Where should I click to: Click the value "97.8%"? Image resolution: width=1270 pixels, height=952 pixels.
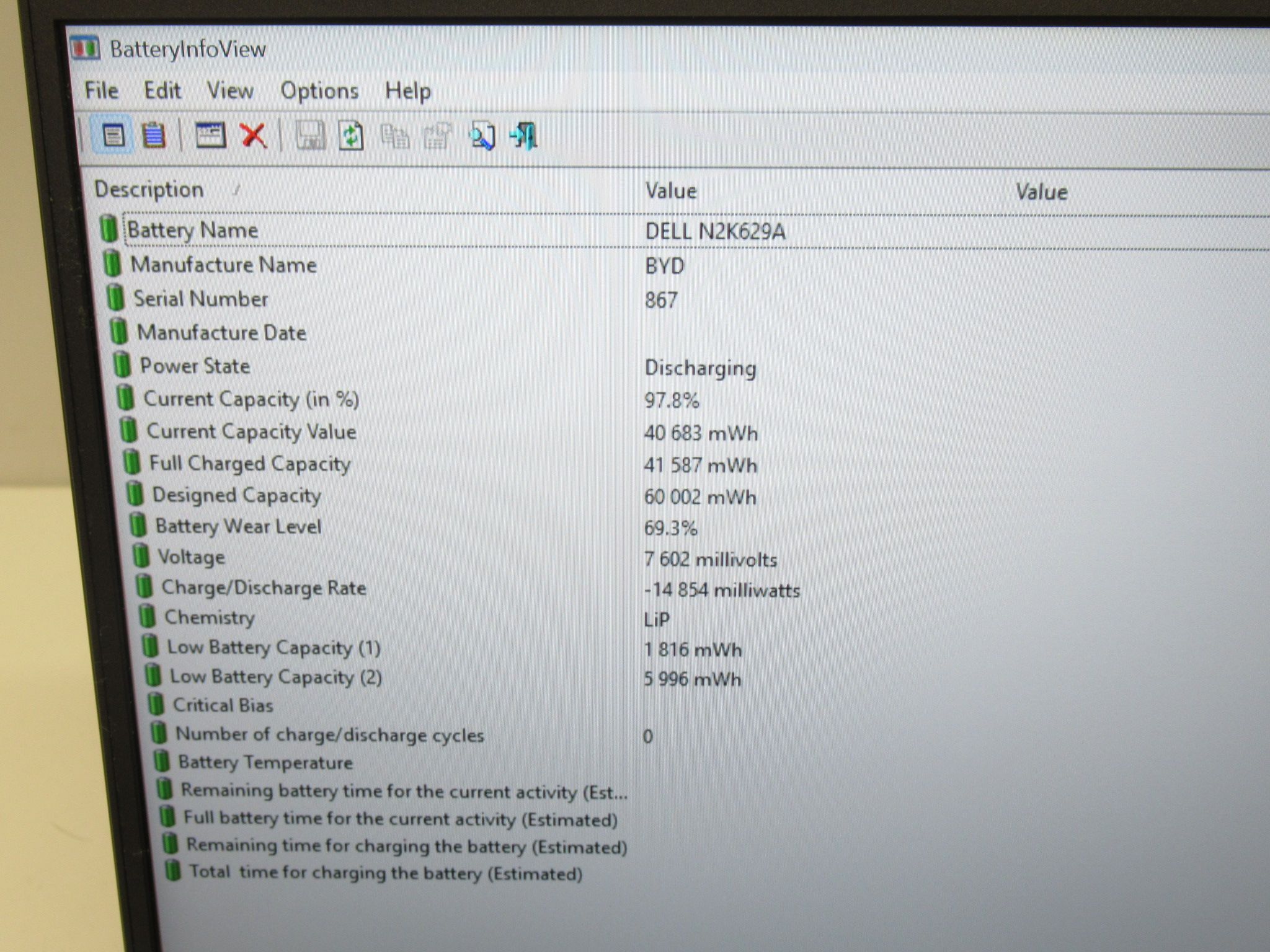tap(672, 400)
